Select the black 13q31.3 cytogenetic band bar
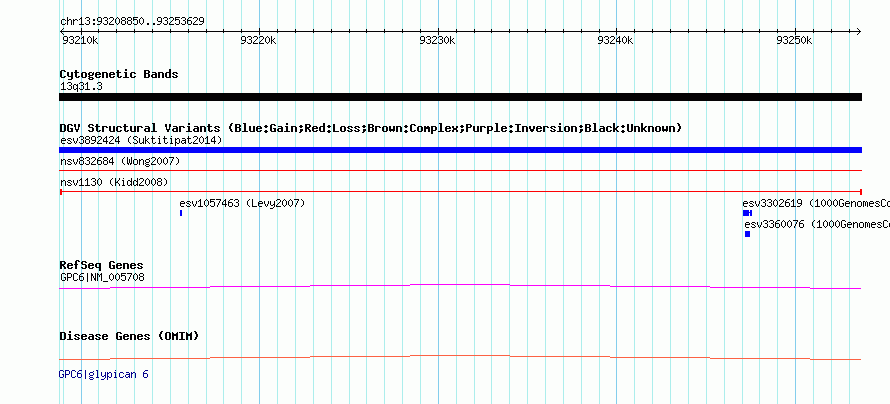Image resolution: width=890 pixels, height=404 pixels. 460,97
